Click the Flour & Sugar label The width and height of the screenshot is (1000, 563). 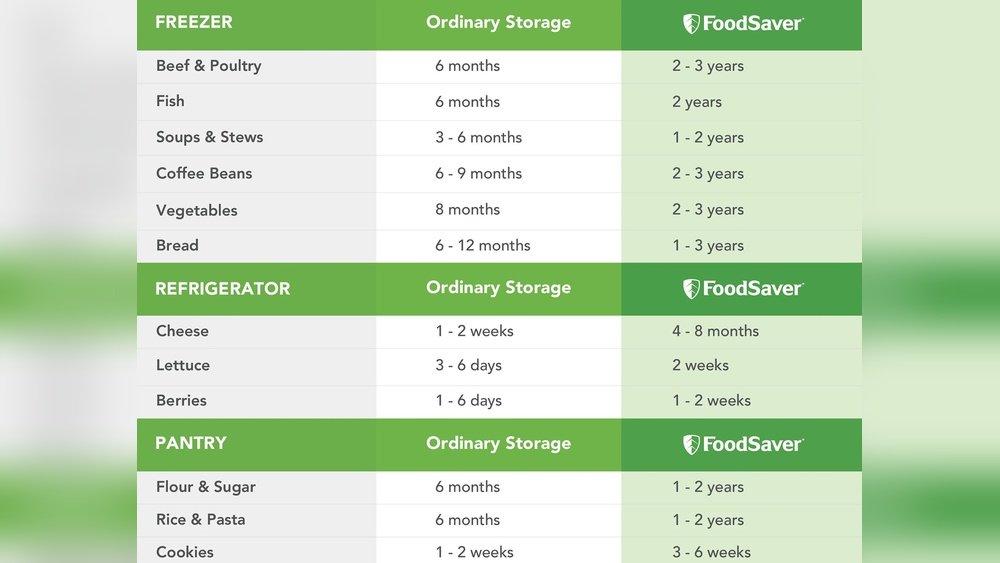click(205, 487)
